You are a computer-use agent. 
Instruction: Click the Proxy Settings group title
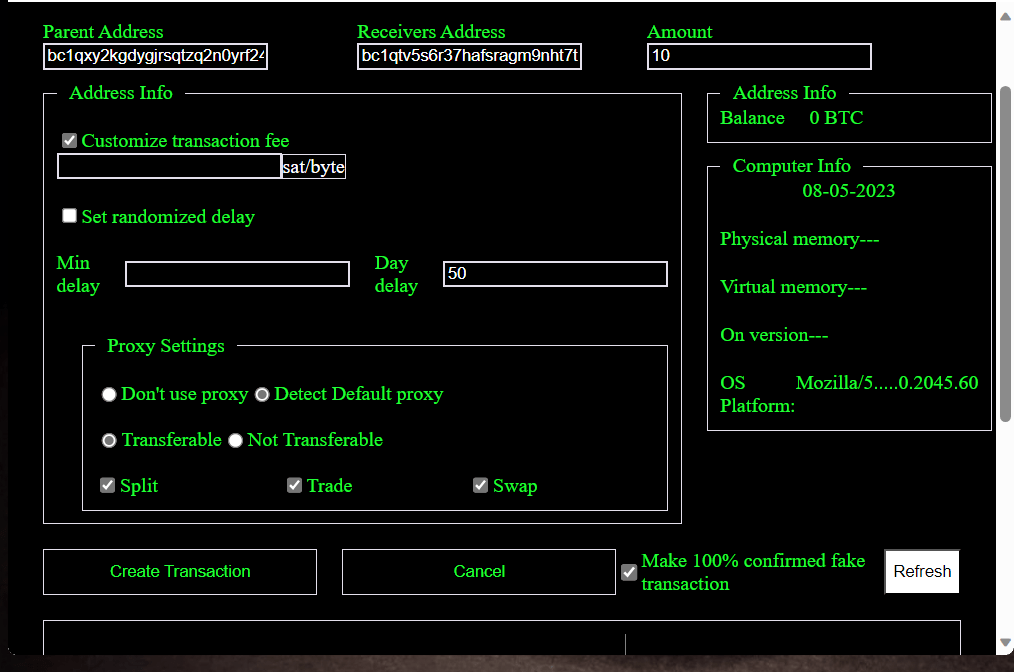click(166, 346)
